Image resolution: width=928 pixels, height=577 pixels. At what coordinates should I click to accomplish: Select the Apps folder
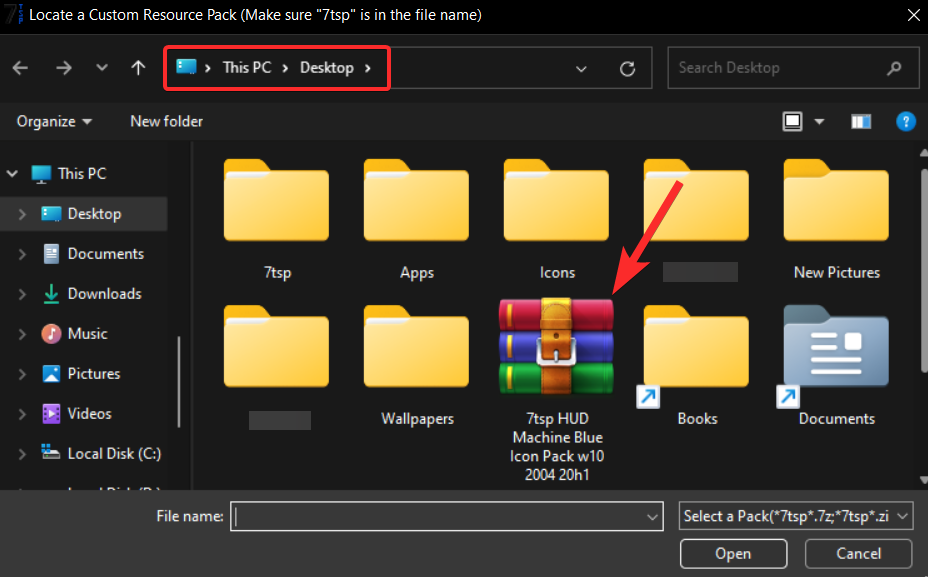pyautogui.click(x=416, y=219)
